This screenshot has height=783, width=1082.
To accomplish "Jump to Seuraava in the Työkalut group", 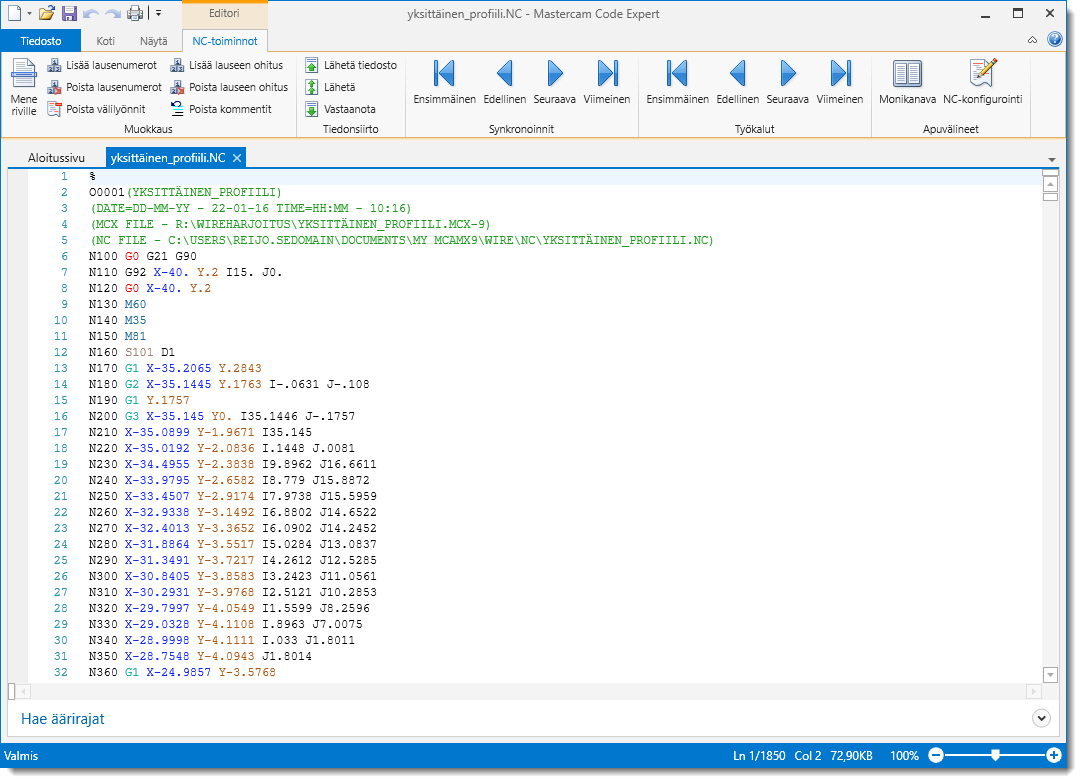I will (787, 82).
